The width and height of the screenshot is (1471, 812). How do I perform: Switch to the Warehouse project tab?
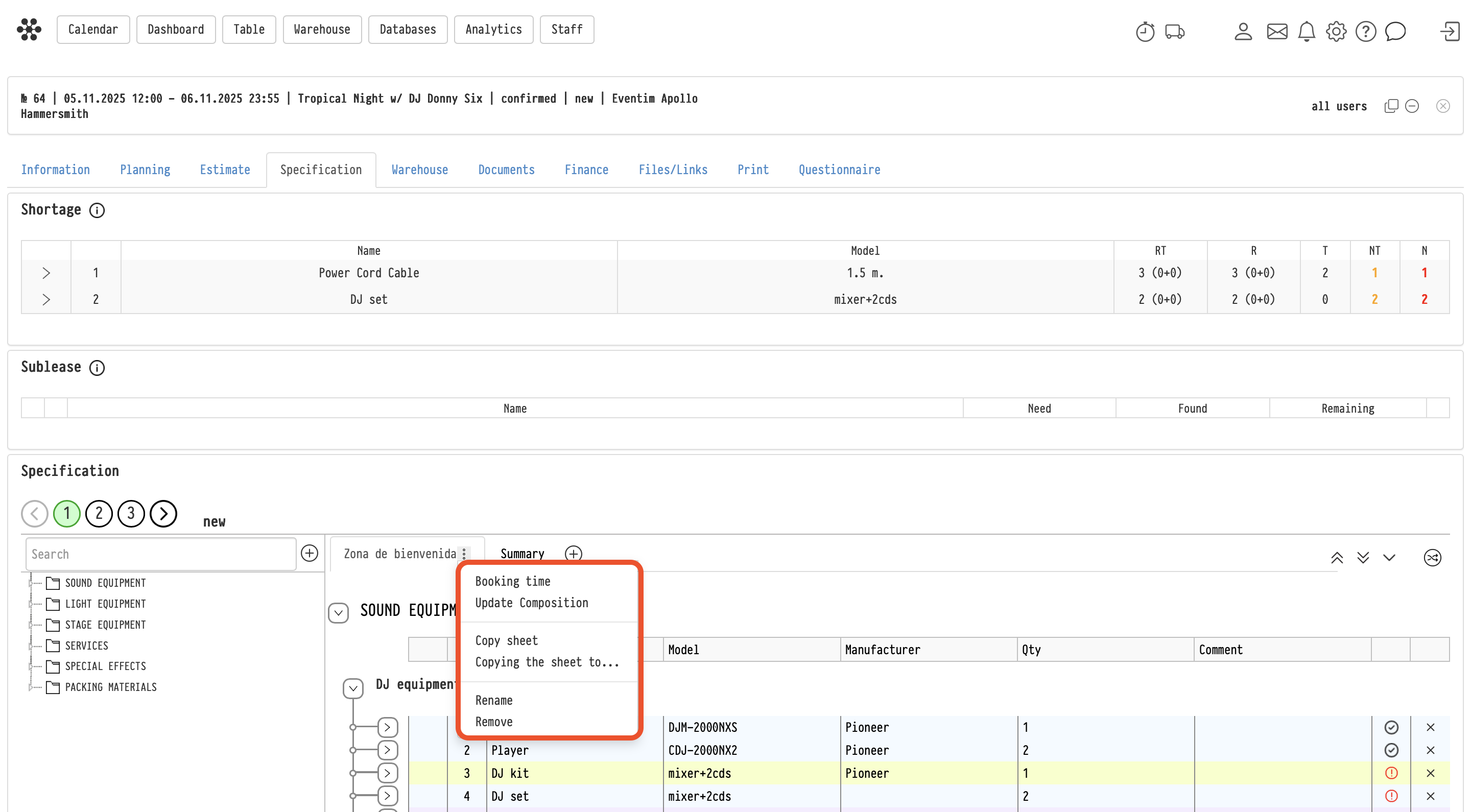pos(419,170)
